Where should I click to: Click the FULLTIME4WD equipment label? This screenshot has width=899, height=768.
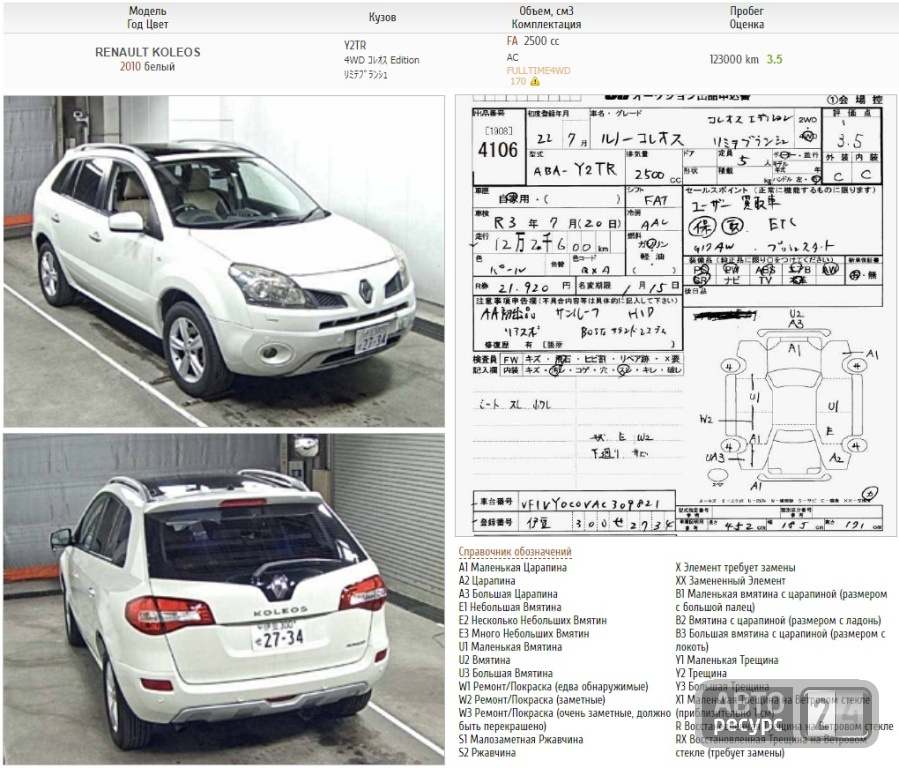pos(538,70)
